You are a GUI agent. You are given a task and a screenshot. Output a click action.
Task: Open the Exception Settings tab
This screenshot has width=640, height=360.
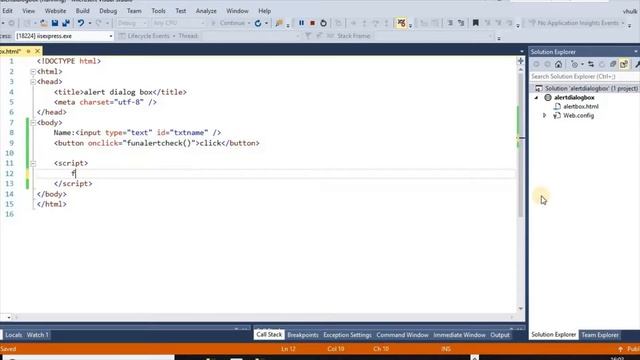coord(347,335)
